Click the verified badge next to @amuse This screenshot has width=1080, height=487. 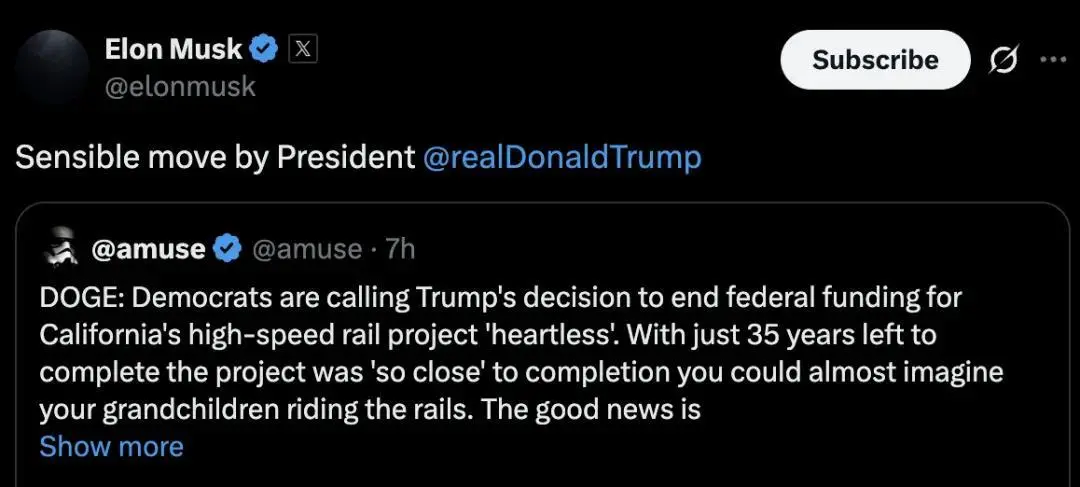pyautogui.click(x=229, y=249)
